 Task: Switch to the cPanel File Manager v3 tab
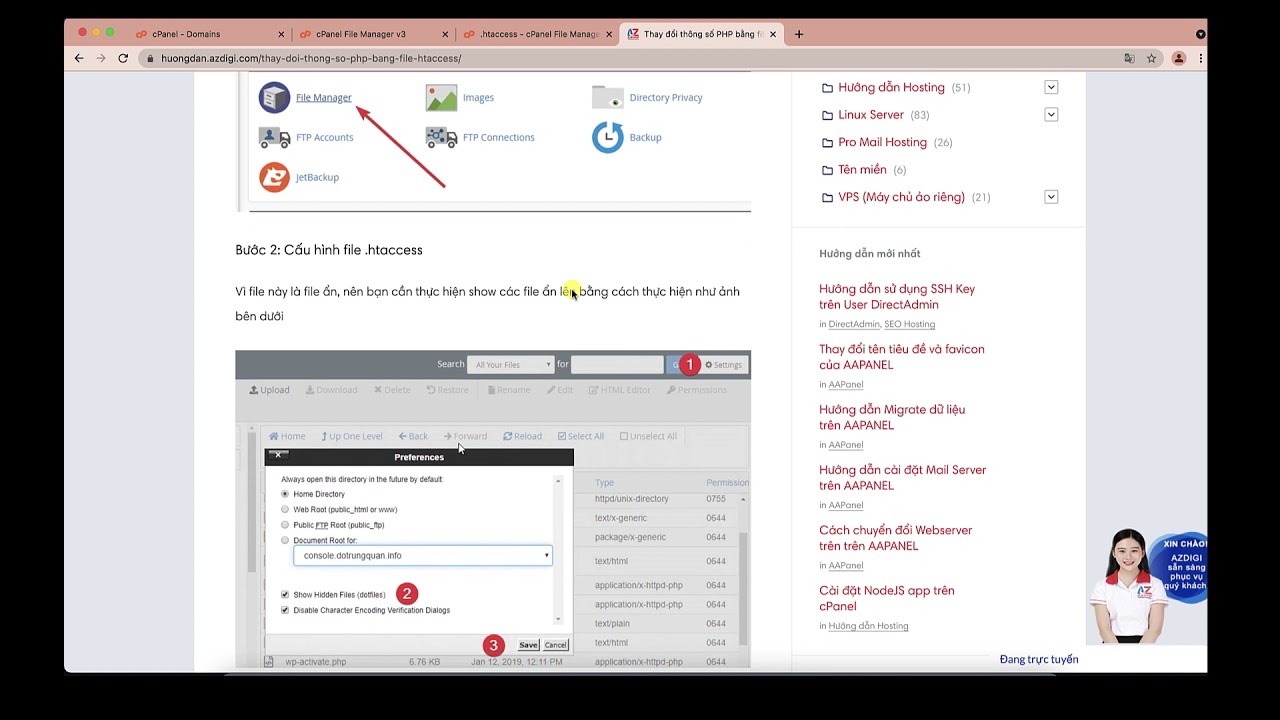(x=372, y=34)
